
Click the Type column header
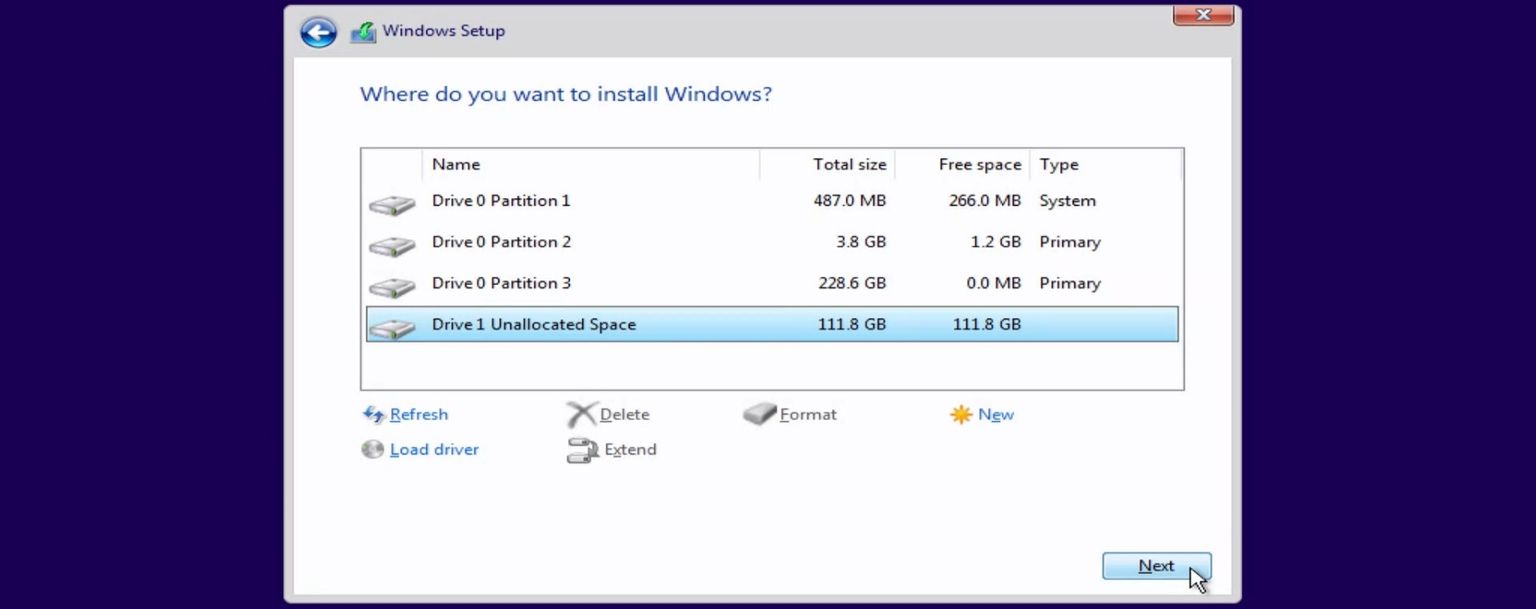coord(1059,164)
